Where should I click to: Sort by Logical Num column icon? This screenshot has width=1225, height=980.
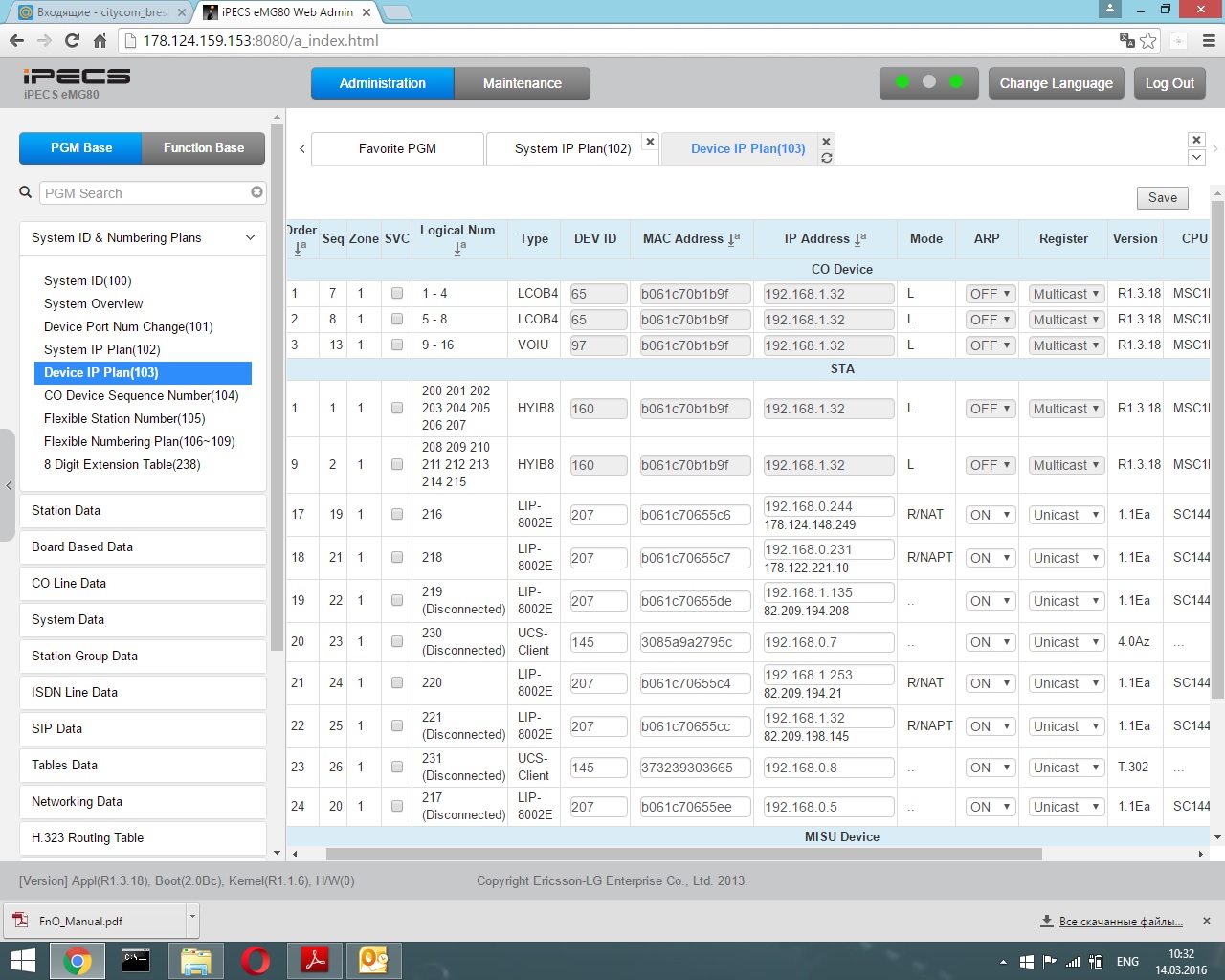click(x=459, y=248)
